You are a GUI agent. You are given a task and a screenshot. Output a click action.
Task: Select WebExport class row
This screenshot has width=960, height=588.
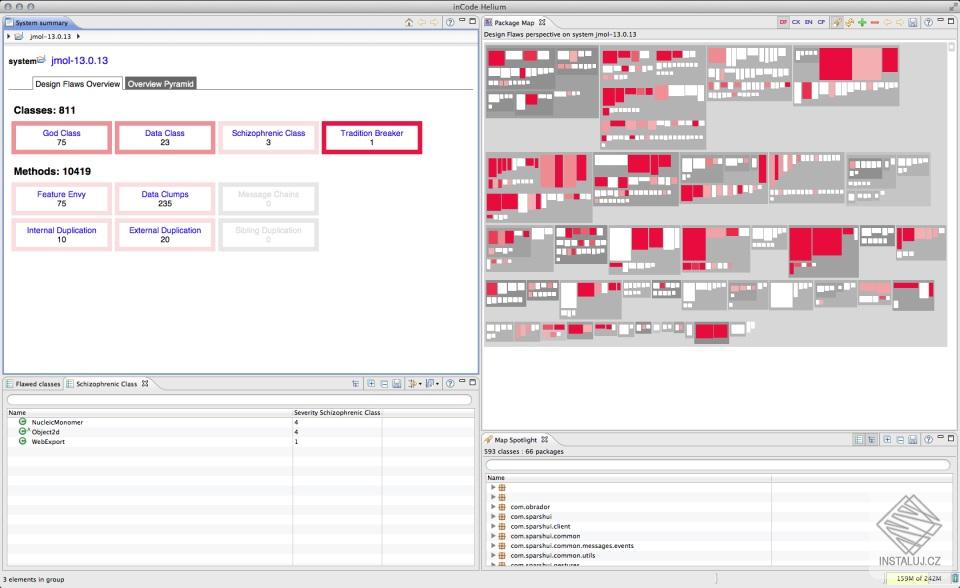(241, 442)
